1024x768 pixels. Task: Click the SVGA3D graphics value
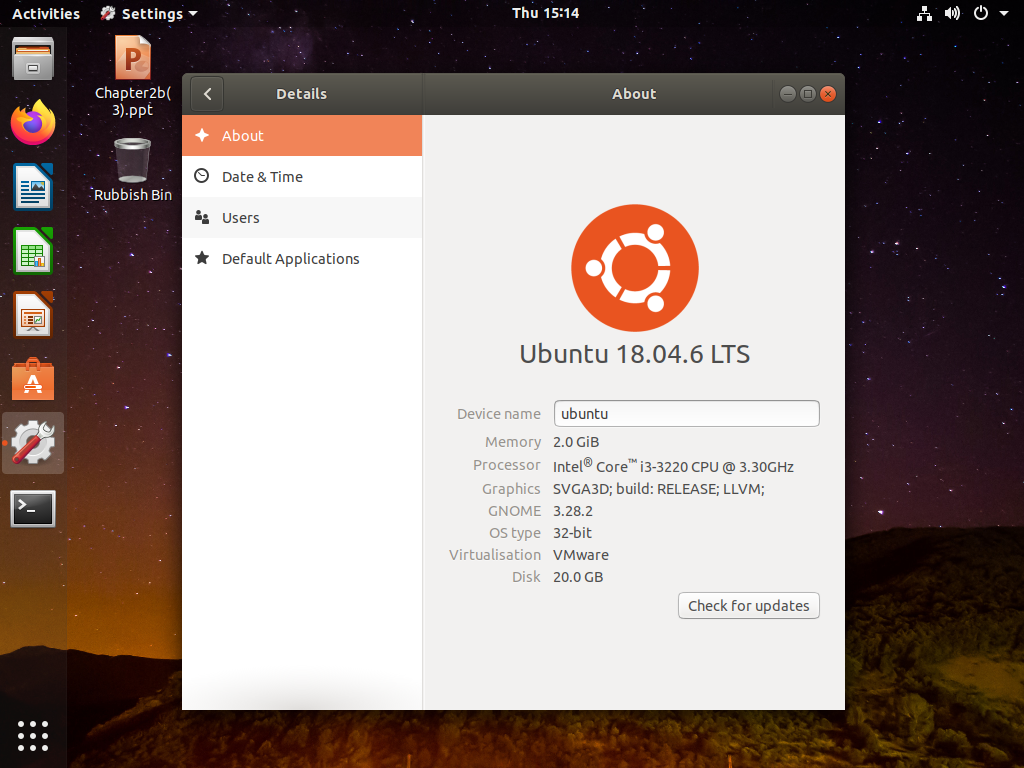click(658, 488)
